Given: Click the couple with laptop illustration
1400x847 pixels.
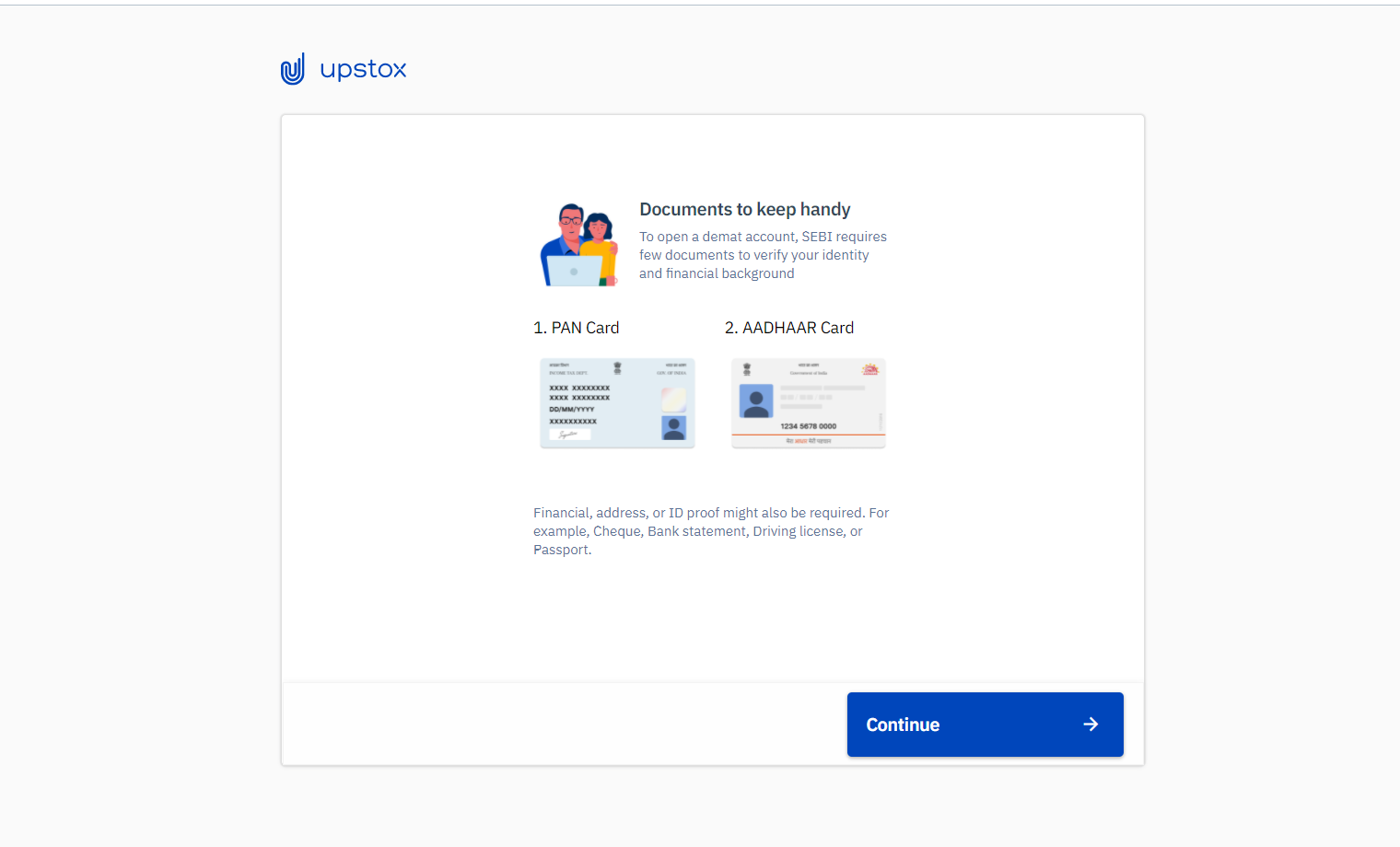Looking at the screenshot, I should (x=579, y=245).
